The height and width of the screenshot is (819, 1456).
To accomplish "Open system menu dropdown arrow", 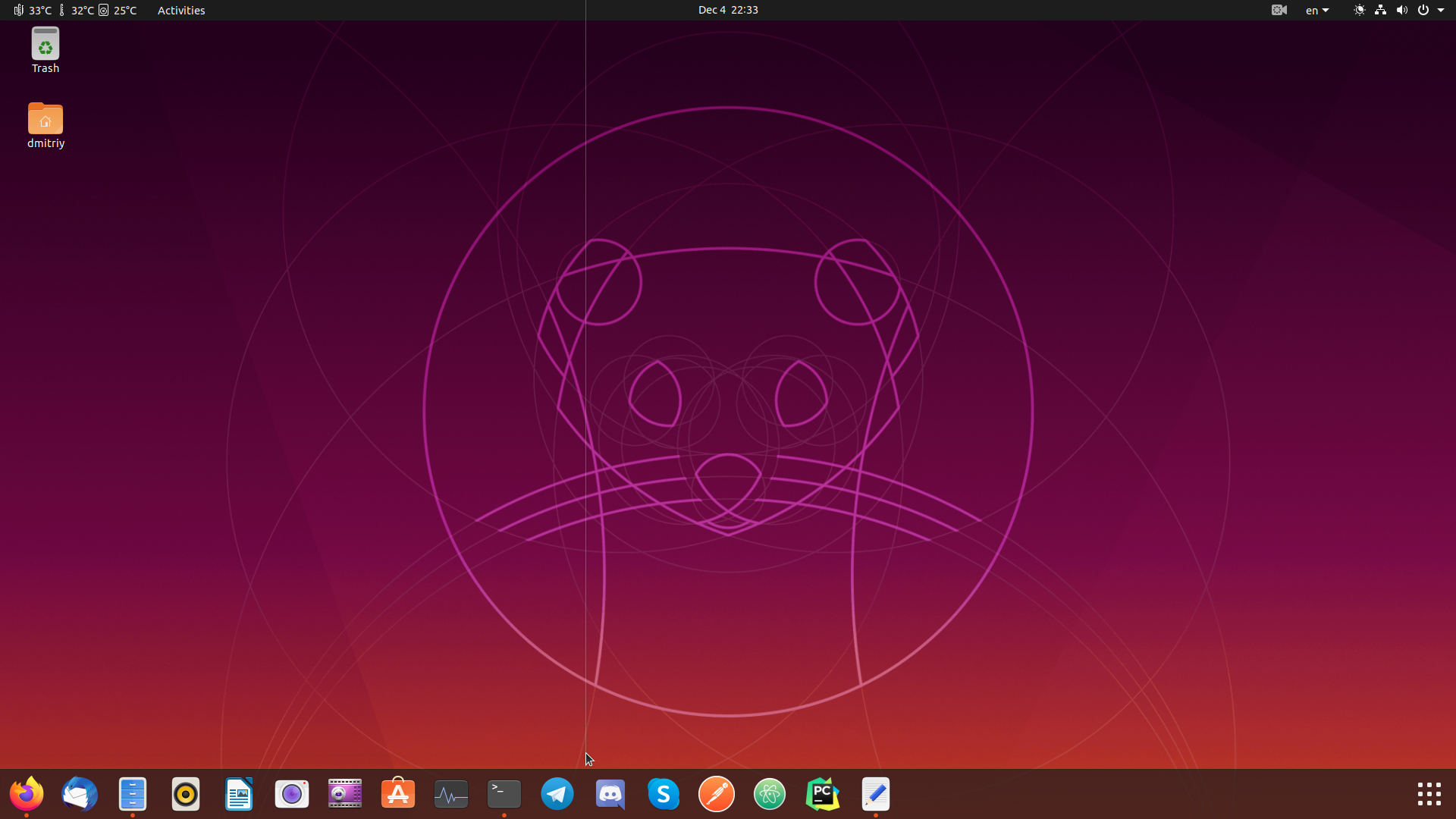I will tap(1441, 10).
